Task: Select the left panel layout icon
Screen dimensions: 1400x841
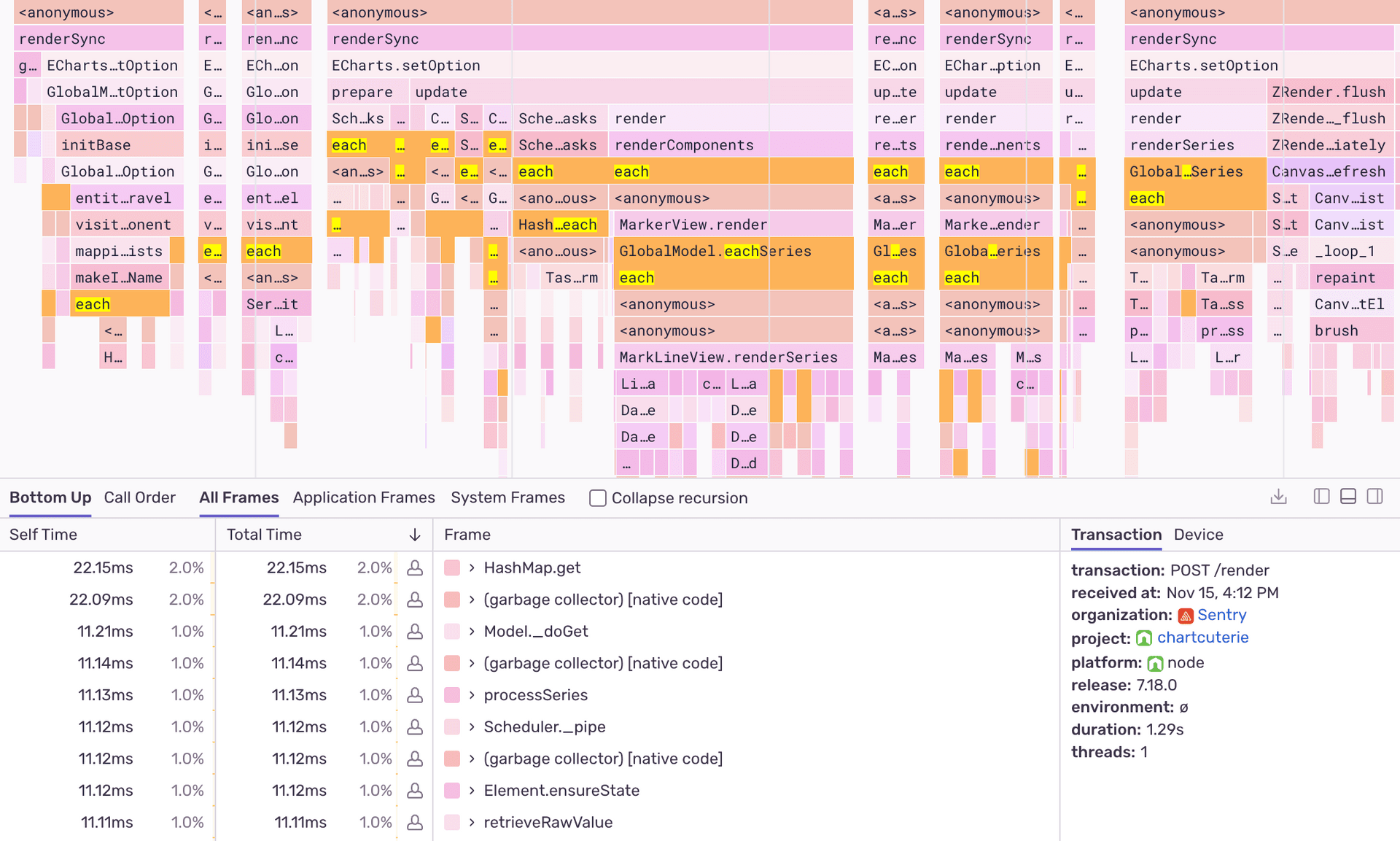Action: pyautogui.click(x=1321, y=496)
